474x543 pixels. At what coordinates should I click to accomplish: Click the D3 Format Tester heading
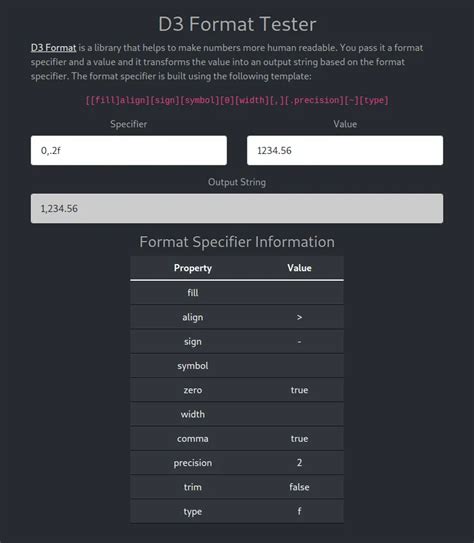tap(237, 24)
